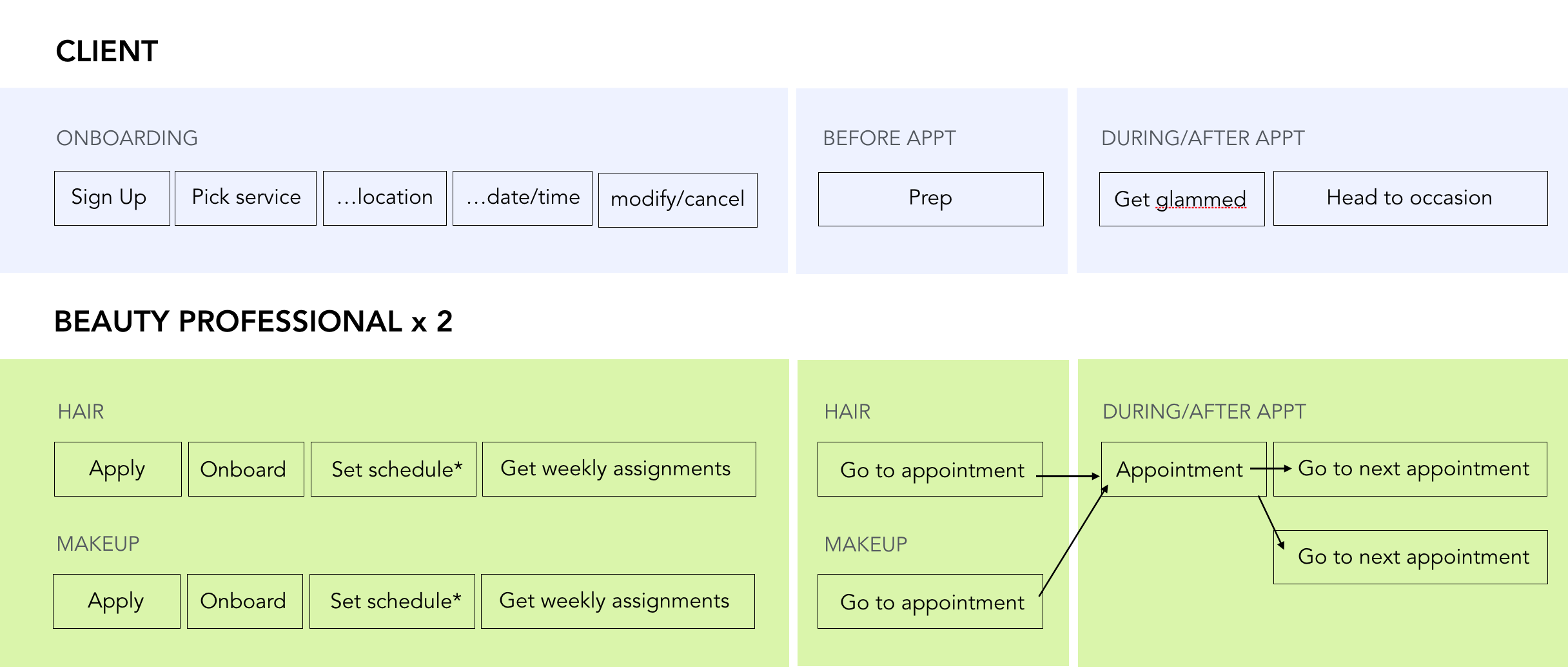Click the arrow from Appointment to next appointment
1568x672 pixels.
1271,469
